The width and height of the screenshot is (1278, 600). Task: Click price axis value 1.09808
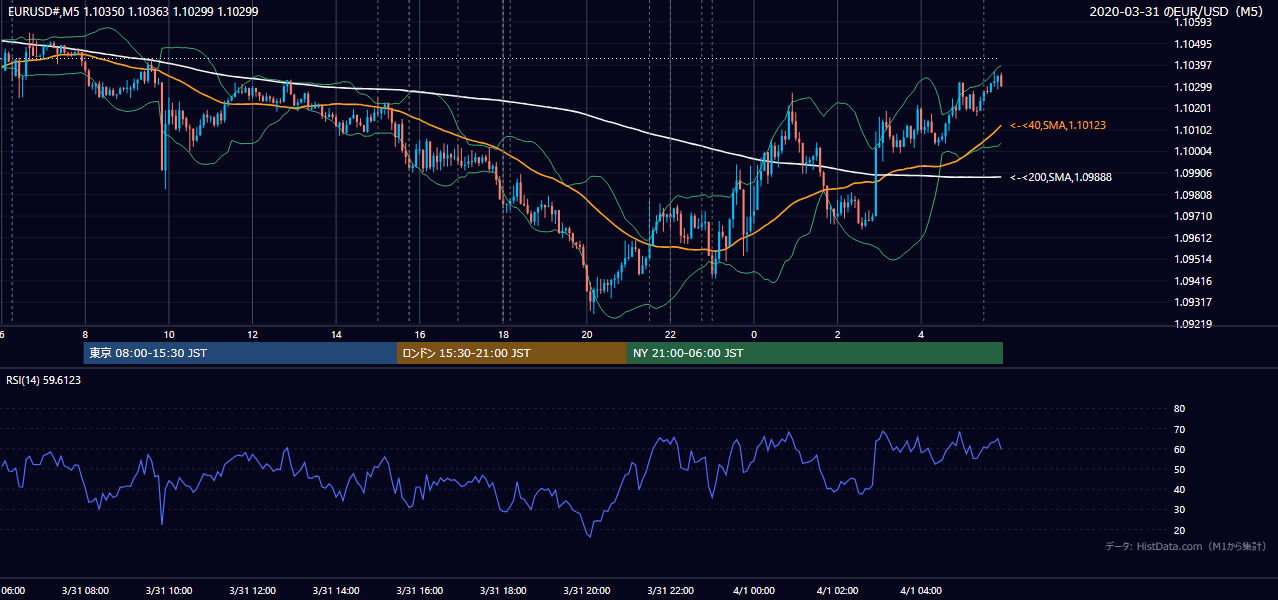coord(1193,195)
